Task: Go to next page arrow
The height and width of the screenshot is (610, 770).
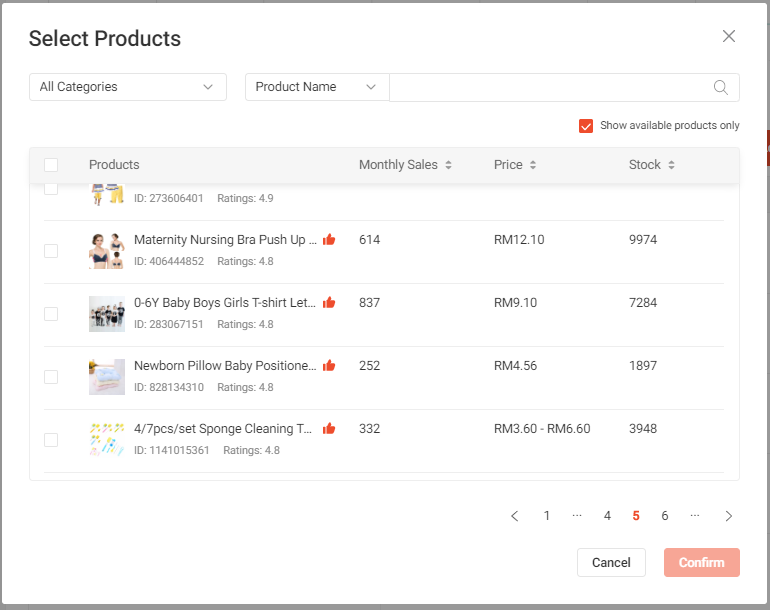Action: tap(729, 516)
